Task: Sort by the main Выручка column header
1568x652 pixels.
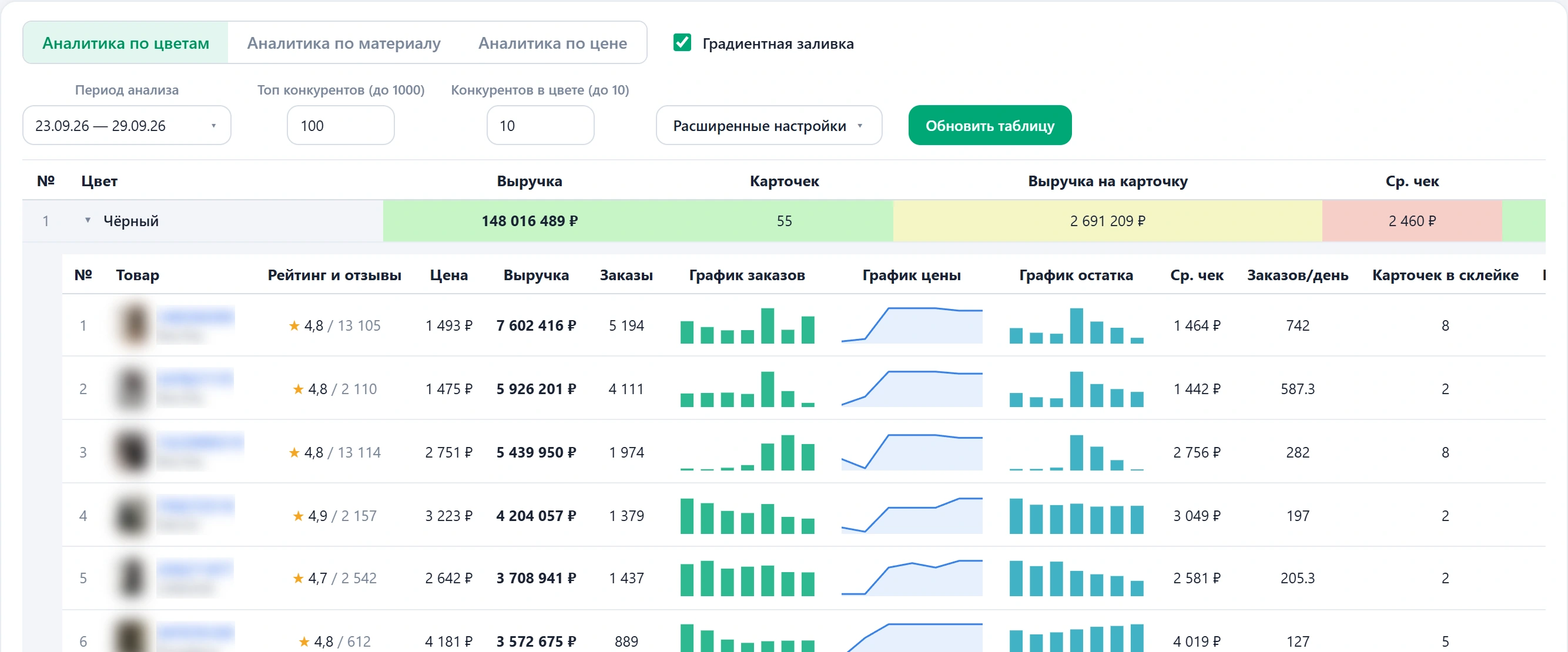Action: tap(529, 182)
